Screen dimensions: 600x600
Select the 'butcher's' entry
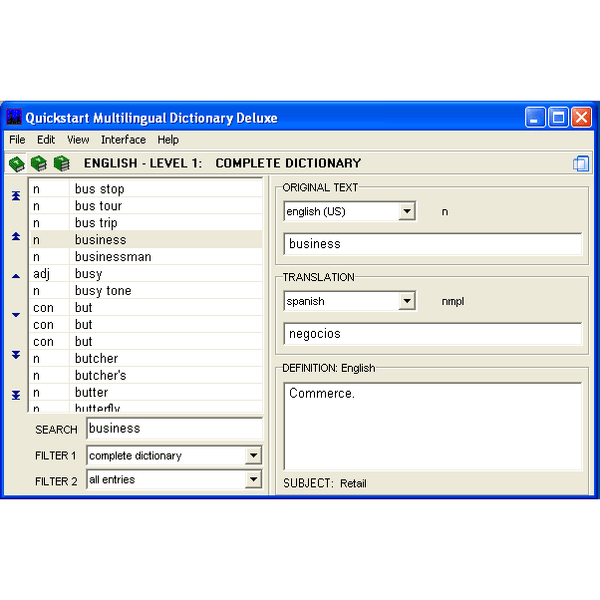[146, 375]
